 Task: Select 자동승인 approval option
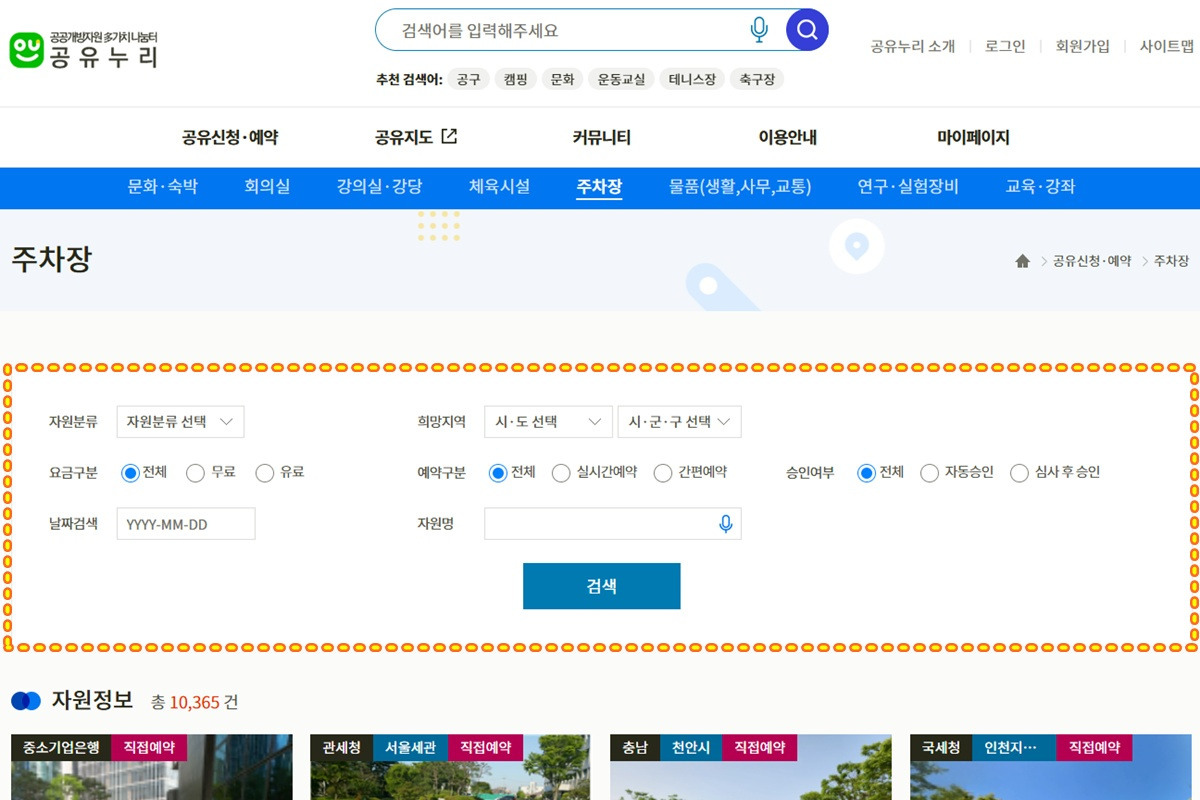click(930, 472)
